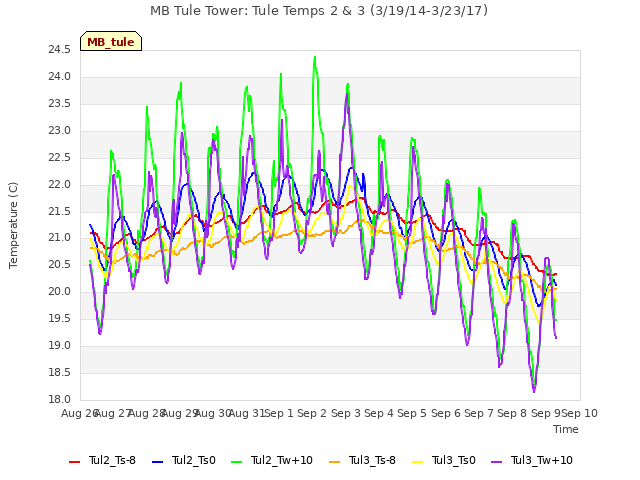
Task: Click the 24.5 y-axis tick label
Action: click(x=60, y=49)
